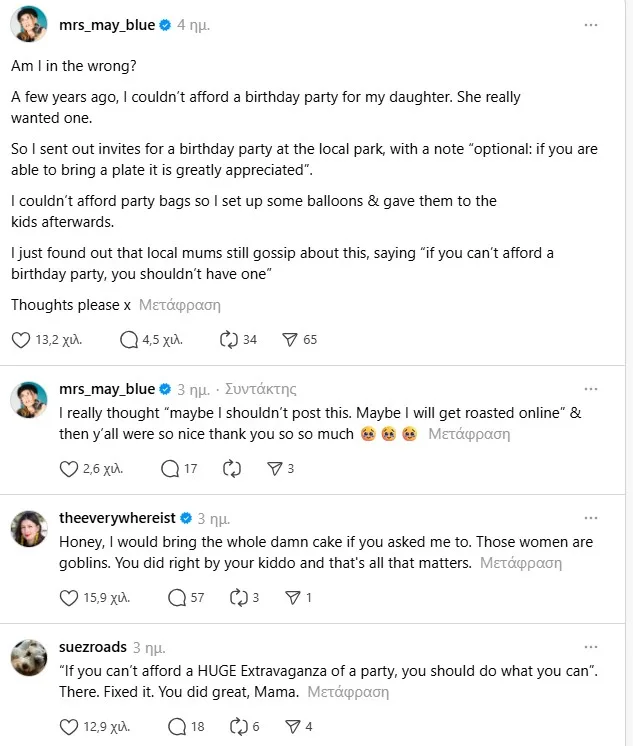Repost suezroads' reply with 6 reposts
This screenshot has width=633, height=746.
[239, 727]
